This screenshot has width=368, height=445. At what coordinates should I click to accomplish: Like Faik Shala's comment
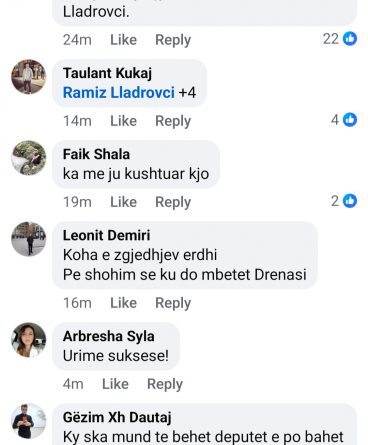coord(123,202)
